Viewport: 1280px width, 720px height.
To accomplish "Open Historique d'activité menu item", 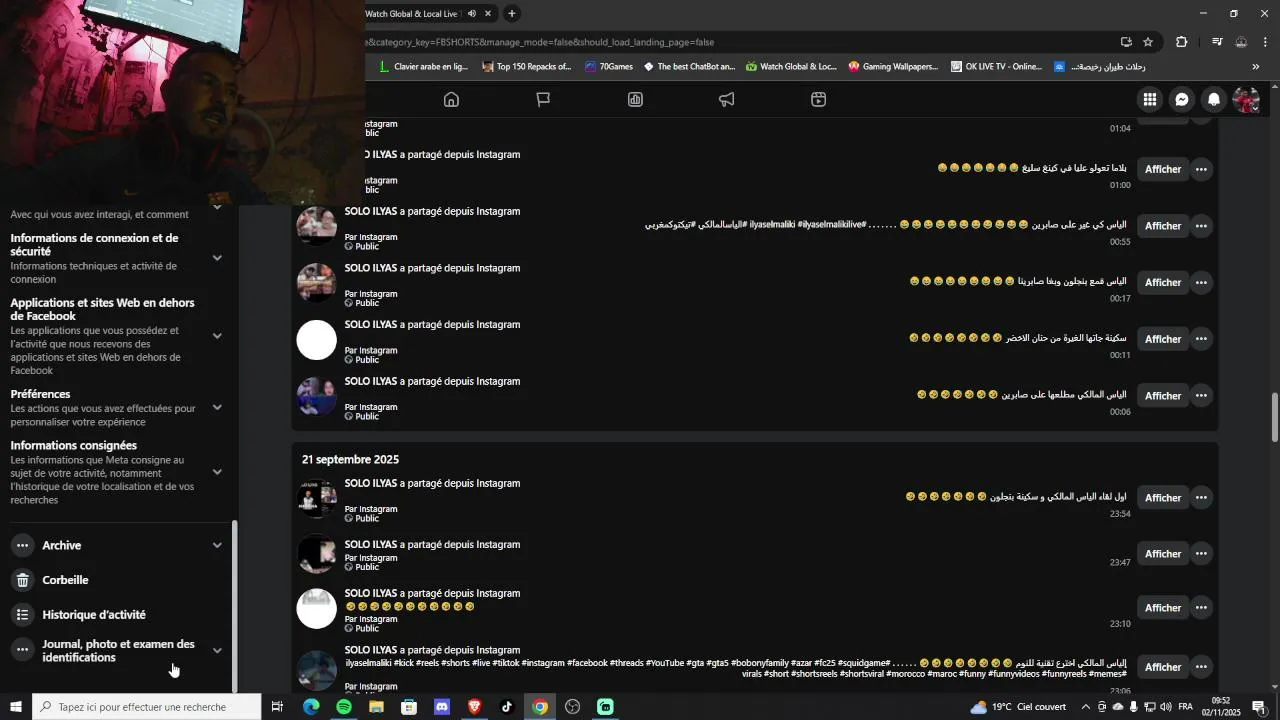I will 94,615.
